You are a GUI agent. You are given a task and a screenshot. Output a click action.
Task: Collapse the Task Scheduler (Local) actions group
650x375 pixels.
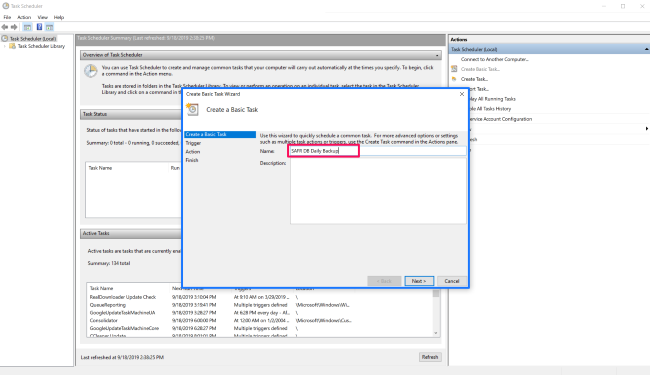(x=646, y=49)
